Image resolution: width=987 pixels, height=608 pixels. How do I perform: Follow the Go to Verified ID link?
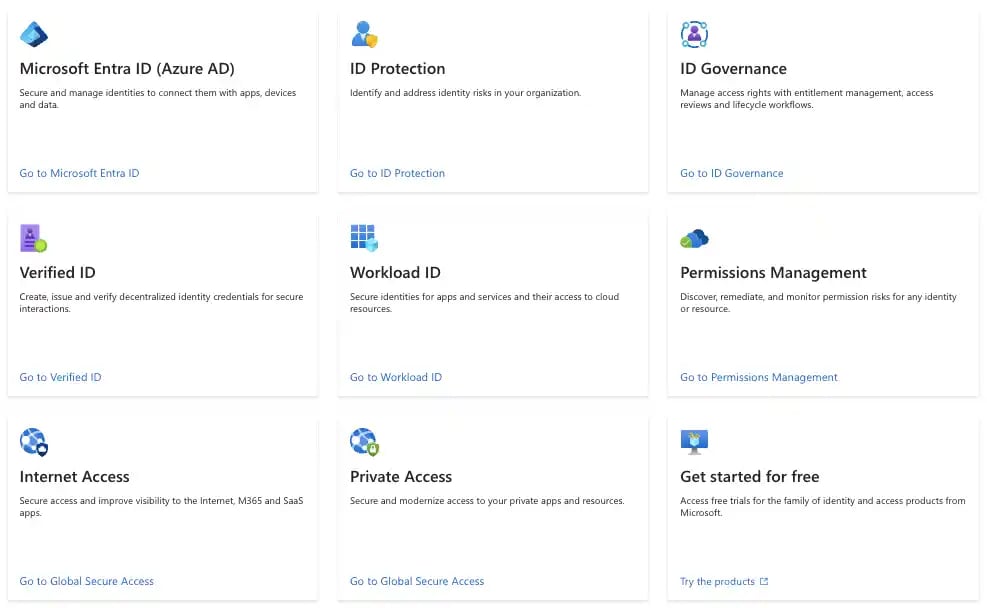pos(60,377)
